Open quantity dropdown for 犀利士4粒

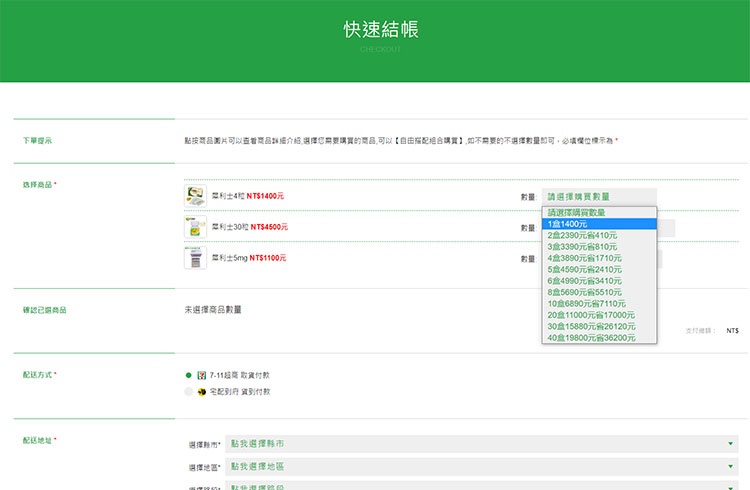[599, 197]
